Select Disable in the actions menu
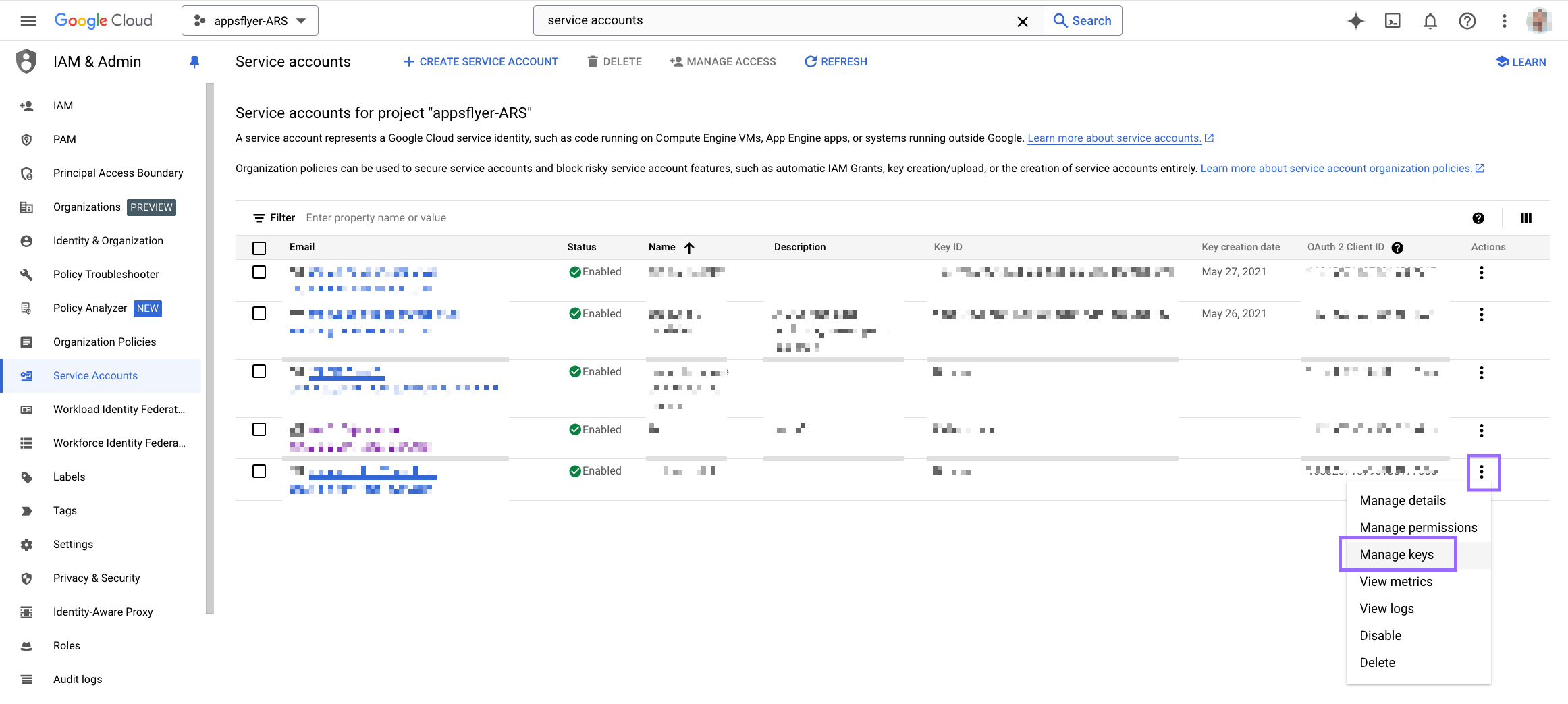Viewport: 1568px width, 704px height. pyautogui.click(x=1380, y=635)
